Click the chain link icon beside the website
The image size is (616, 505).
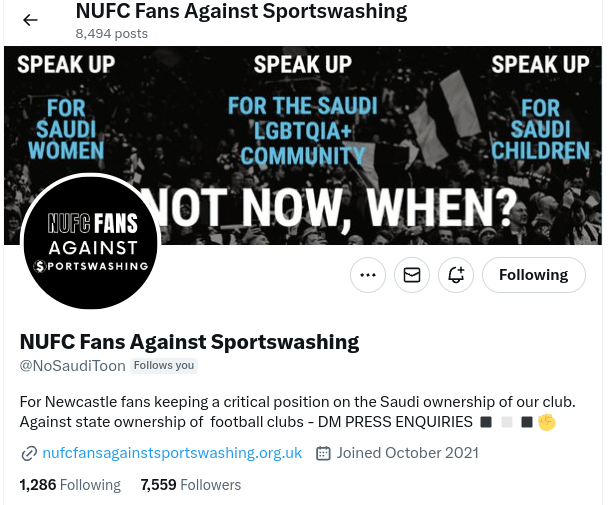tap(28, 454)
